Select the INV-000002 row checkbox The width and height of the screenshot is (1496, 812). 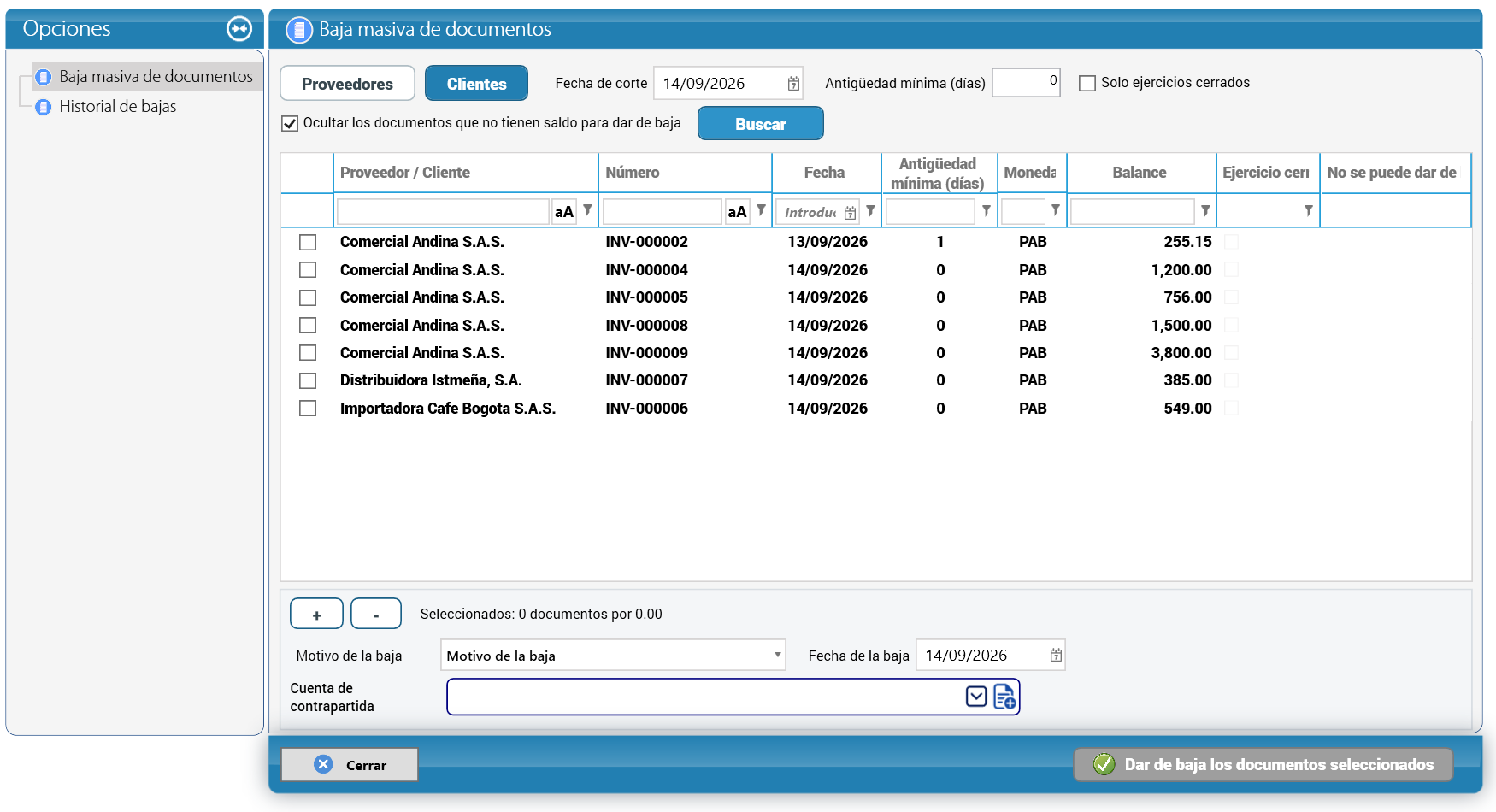308,243
